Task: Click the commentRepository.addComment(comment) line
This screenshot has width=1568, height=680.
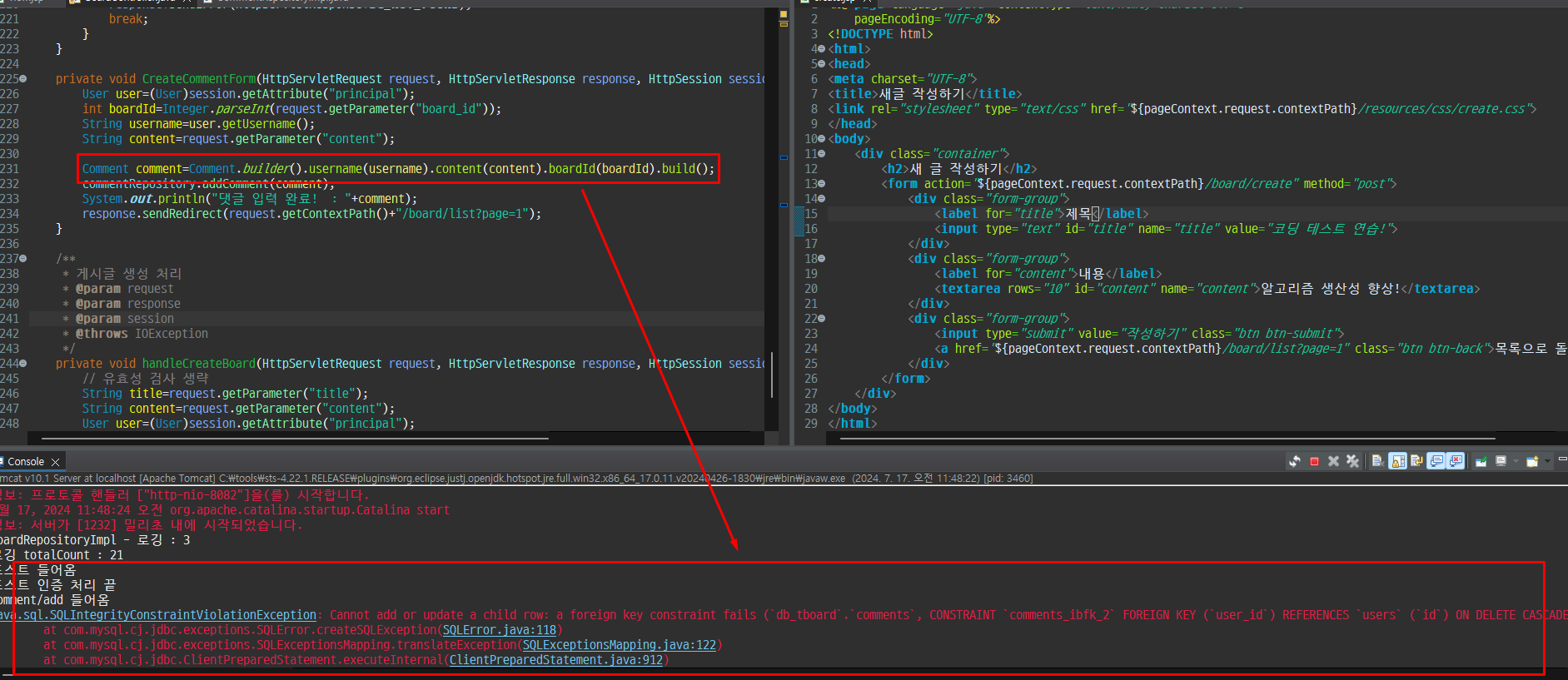Action: pyautogui.click(x=207, y=184)
